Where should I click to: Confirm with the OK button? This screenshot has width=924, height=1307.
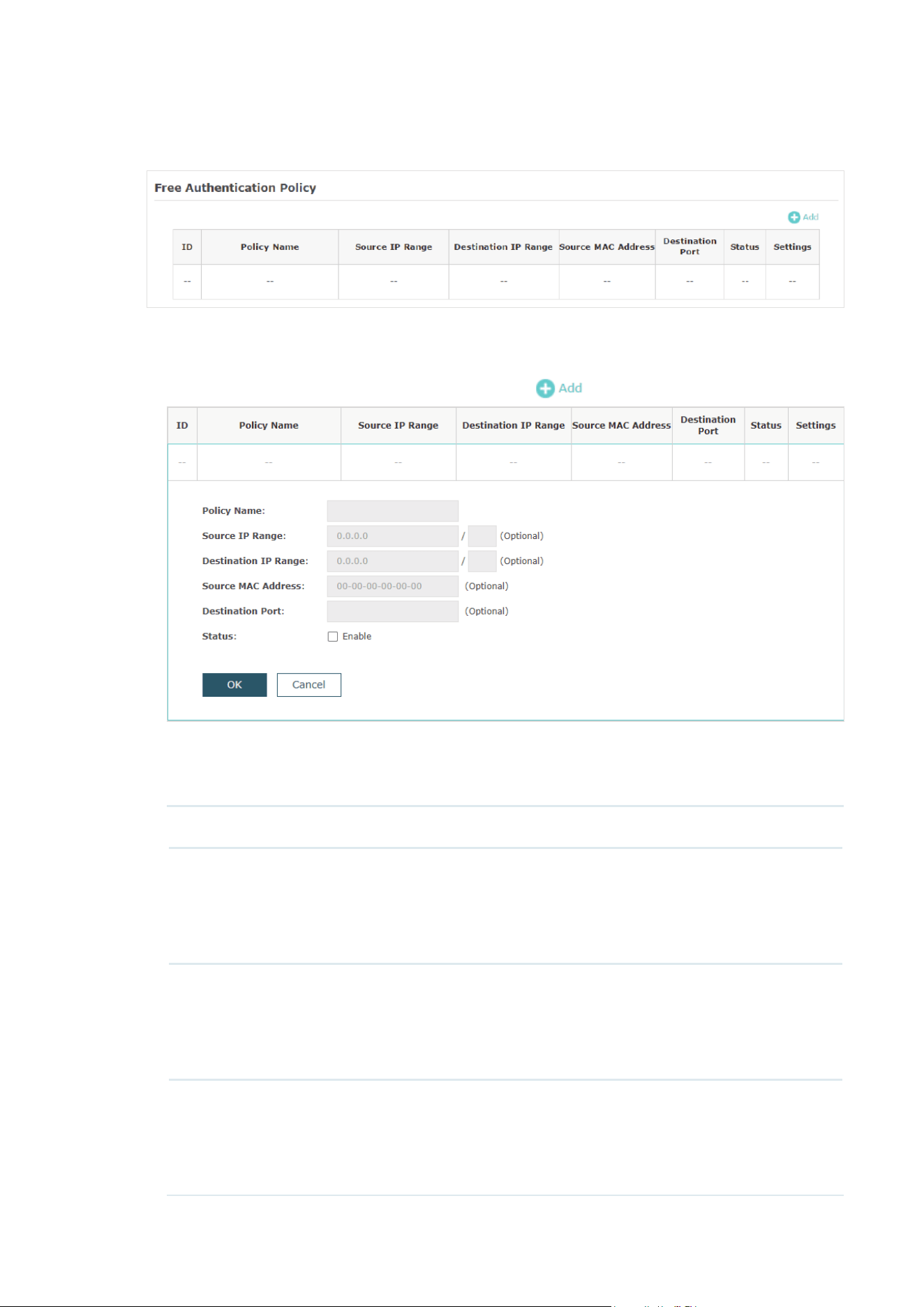234,684
